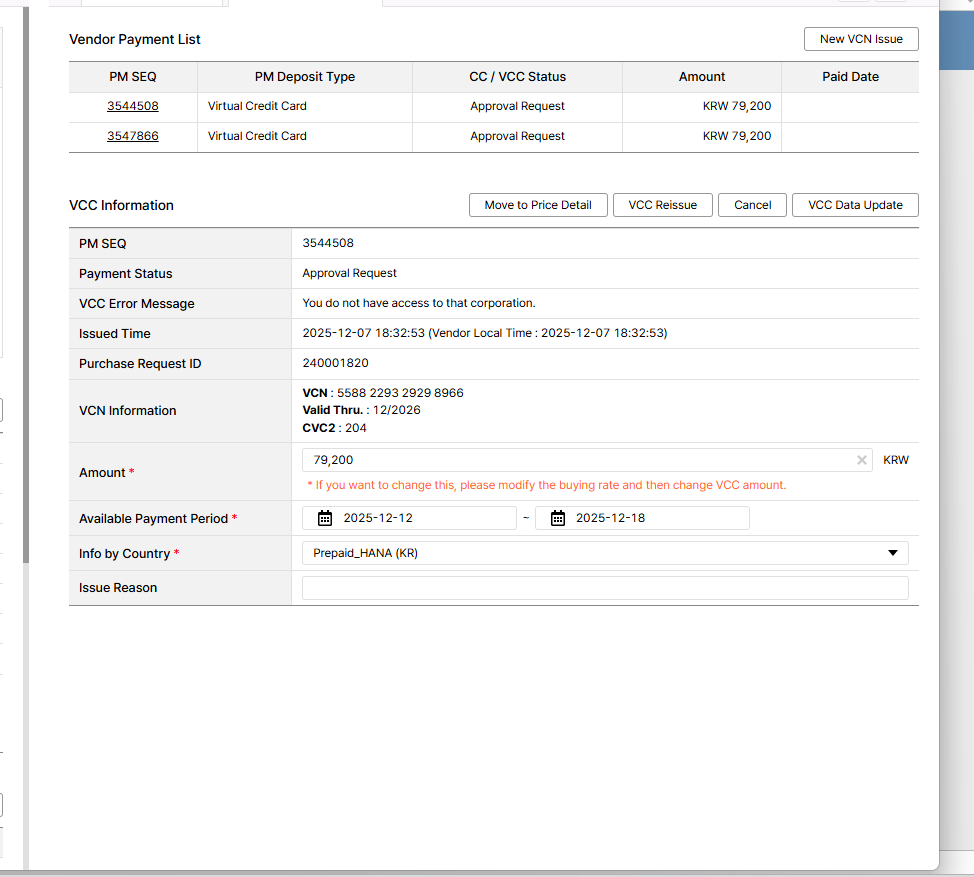Focus the Amount input showing 79,200
This screenshot has height=877, width=974.
point(587,460)
